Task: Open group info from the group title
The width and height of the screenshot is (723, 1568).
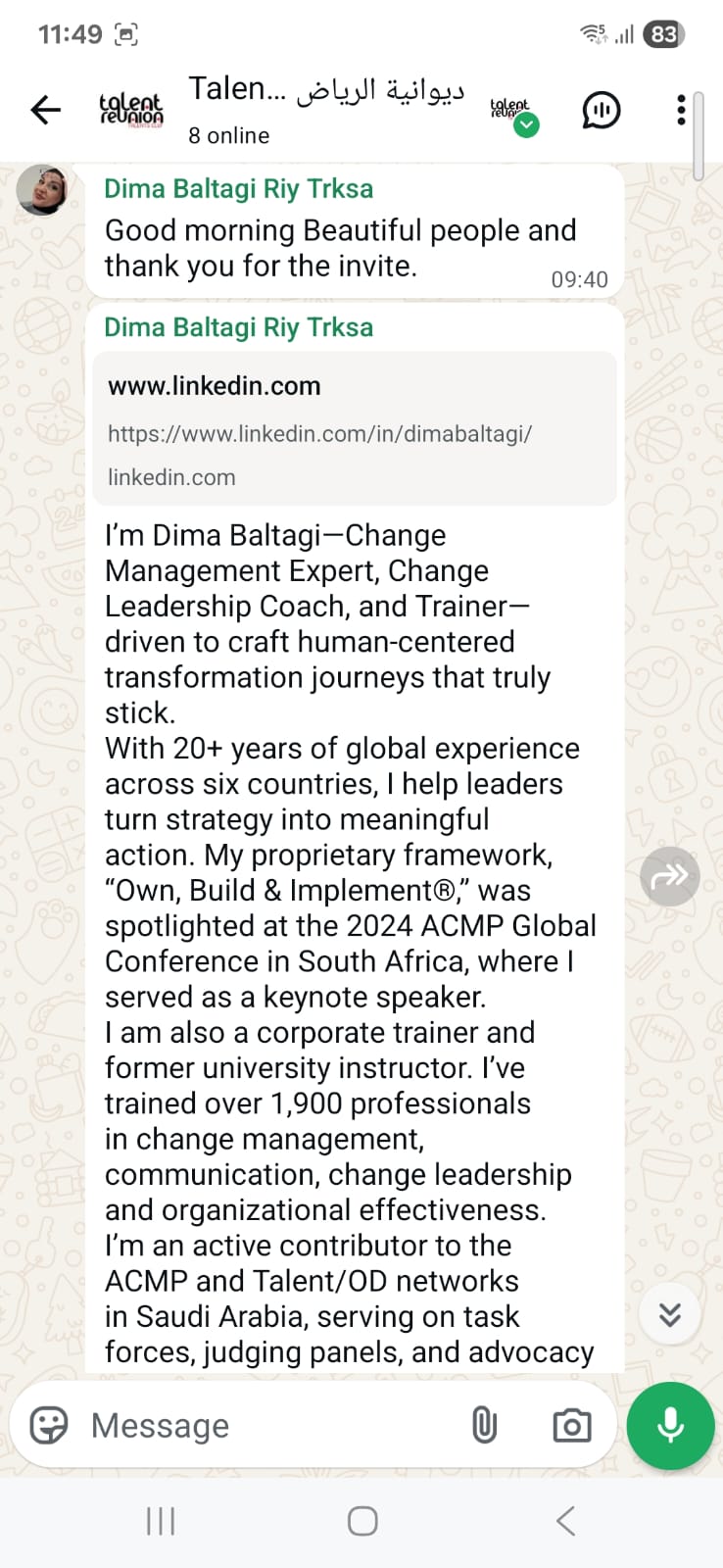Action: 326,90
